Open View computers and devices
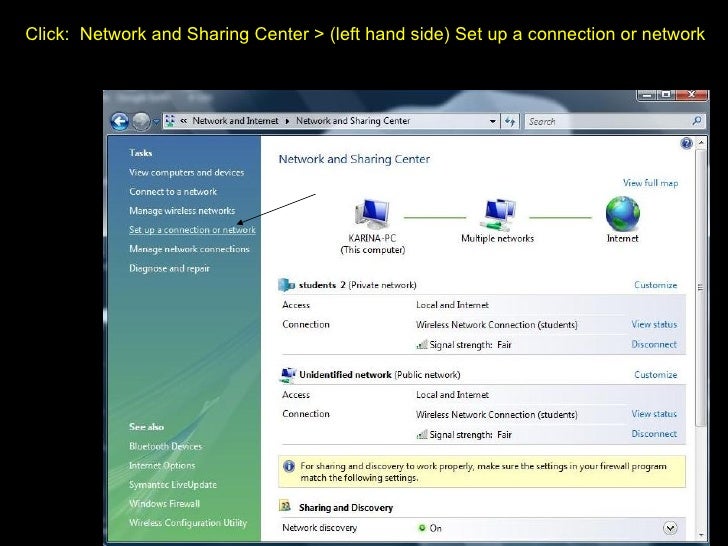 pyautogui.click(x=187, y=172)
